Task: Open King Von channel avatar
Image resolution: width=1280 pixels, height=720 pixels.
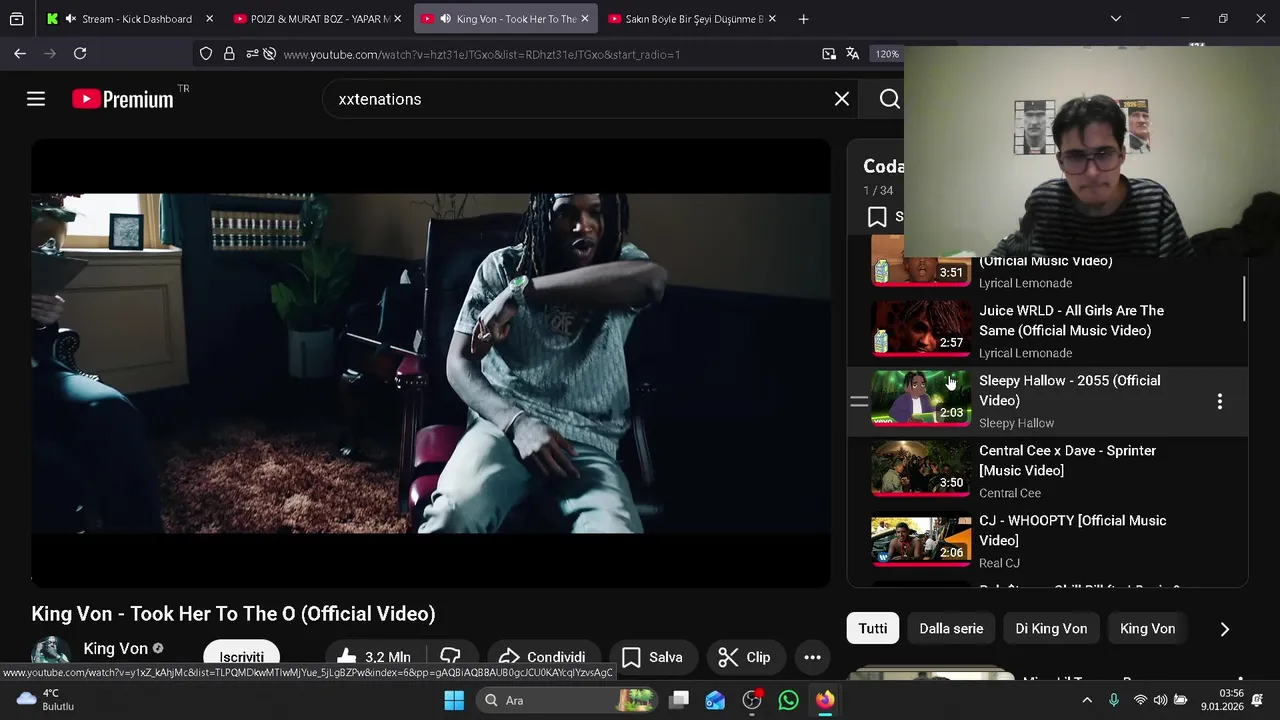Action: click(51, 653)
